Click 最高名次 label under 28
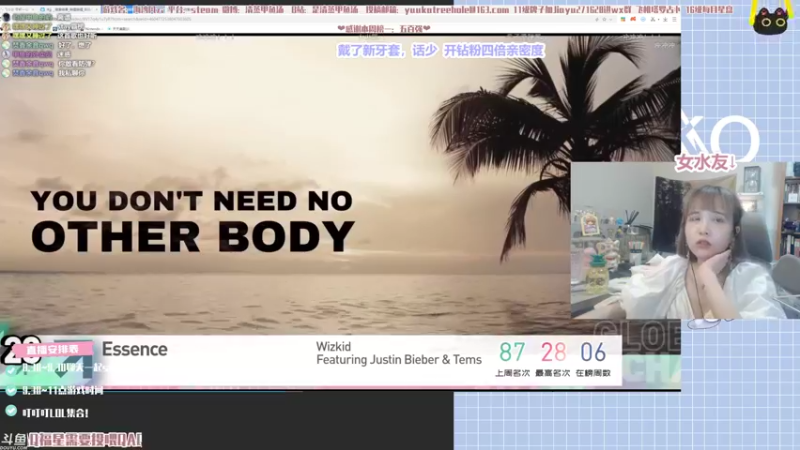This screenshot has width=800, height=450. click(553, 373)
